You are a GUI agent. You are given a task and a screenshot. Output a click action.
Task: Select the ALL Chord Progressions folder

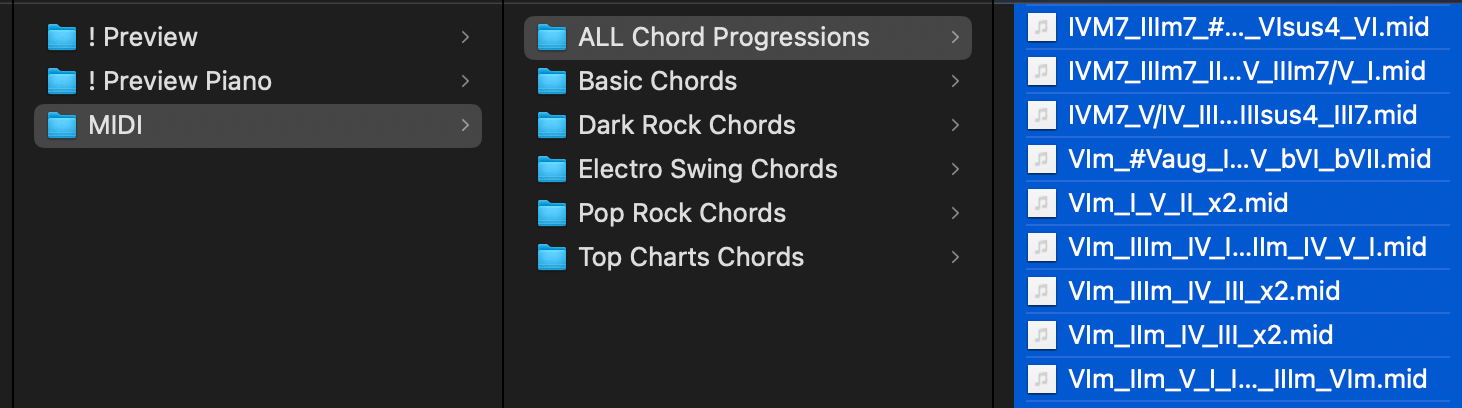tap(723, 38)
